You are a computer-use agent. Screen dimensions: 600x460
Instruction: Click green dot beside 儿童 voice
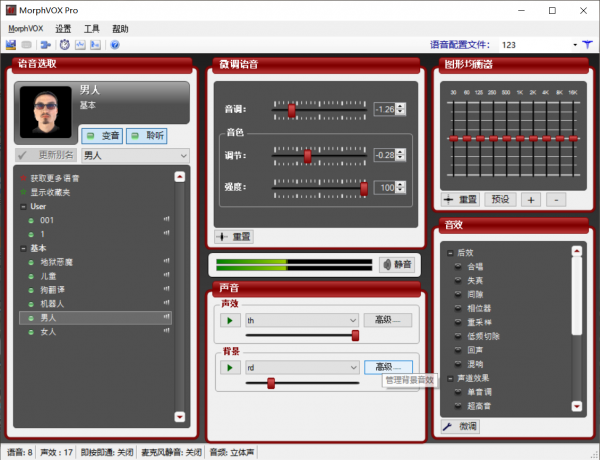31,276
